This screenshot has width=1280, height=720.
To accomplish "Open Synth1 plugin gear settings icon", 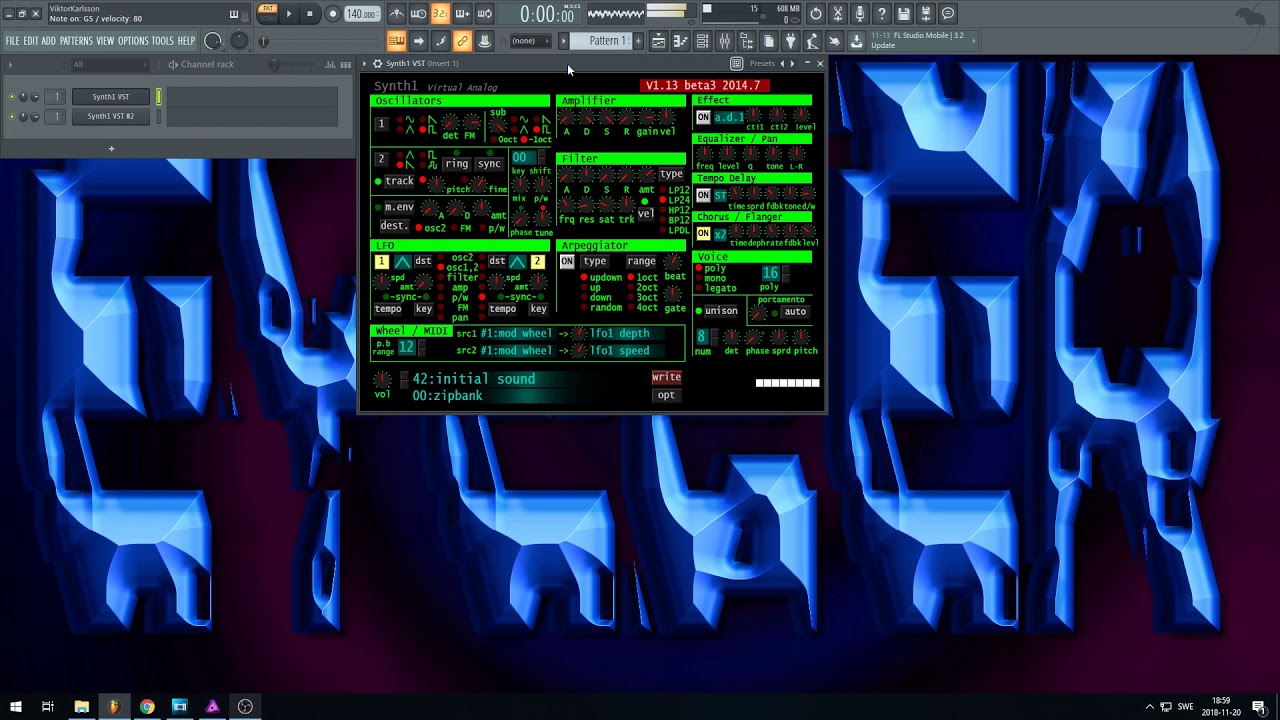I will [377, 64].
